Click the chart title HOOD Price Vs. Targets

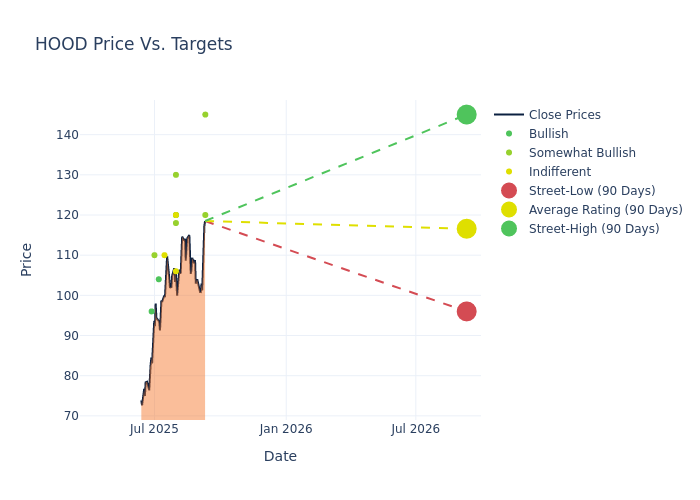pyautogui.click(x=134, y=45)
